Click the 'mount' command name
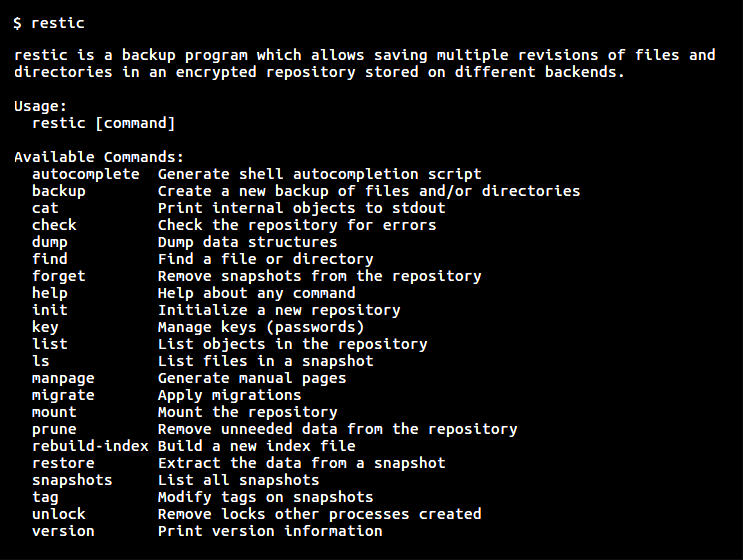Screen dimensions: 743x560 click(x=54, y=412)
